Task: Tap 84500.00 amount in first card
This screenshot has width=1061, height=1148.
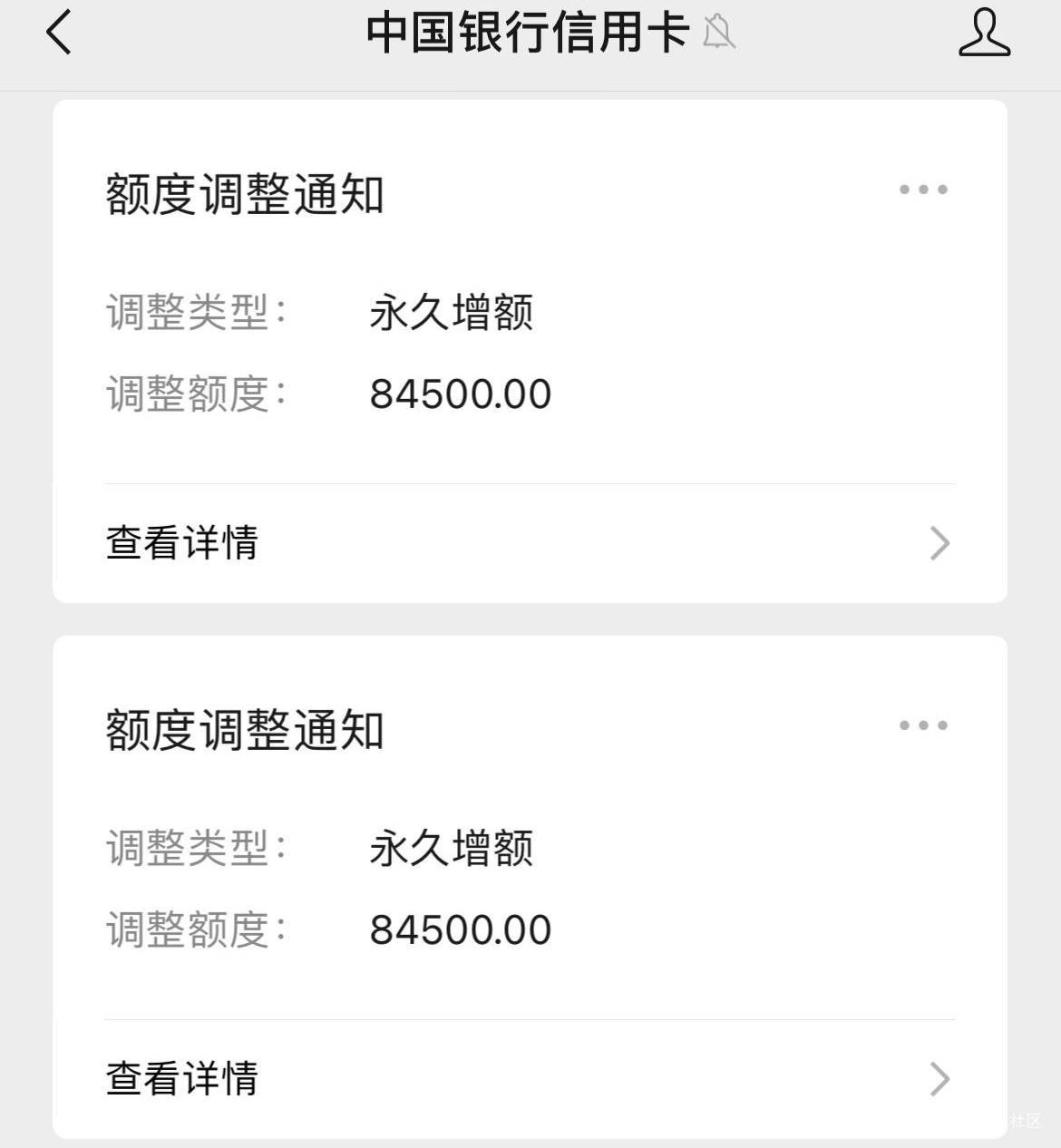Action: 461,394
